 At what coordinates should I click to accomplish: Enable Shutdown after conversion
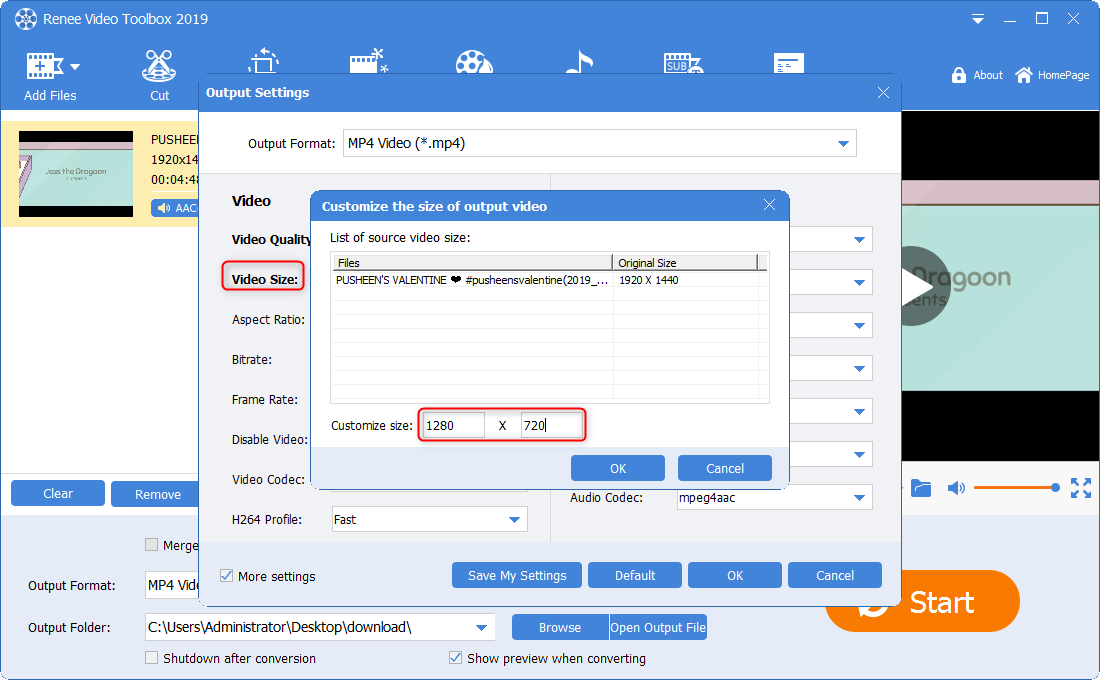152,658
